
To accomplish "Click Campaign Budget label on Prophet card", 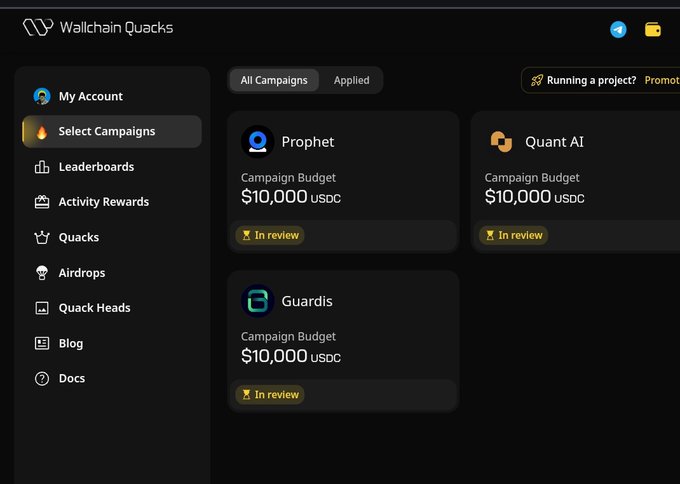I will pyautogui.click(x=288, y=178).
